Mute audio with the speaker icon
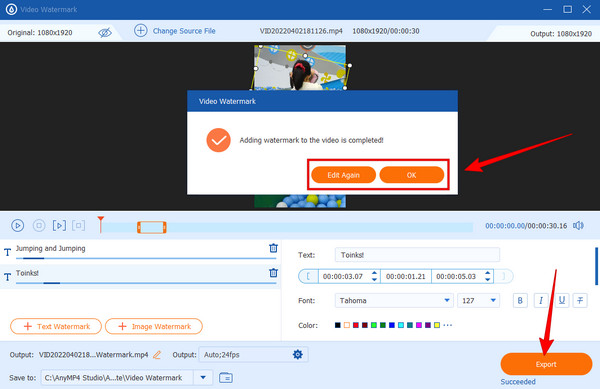Screen dimensions: 600x389 coord(578,226)
